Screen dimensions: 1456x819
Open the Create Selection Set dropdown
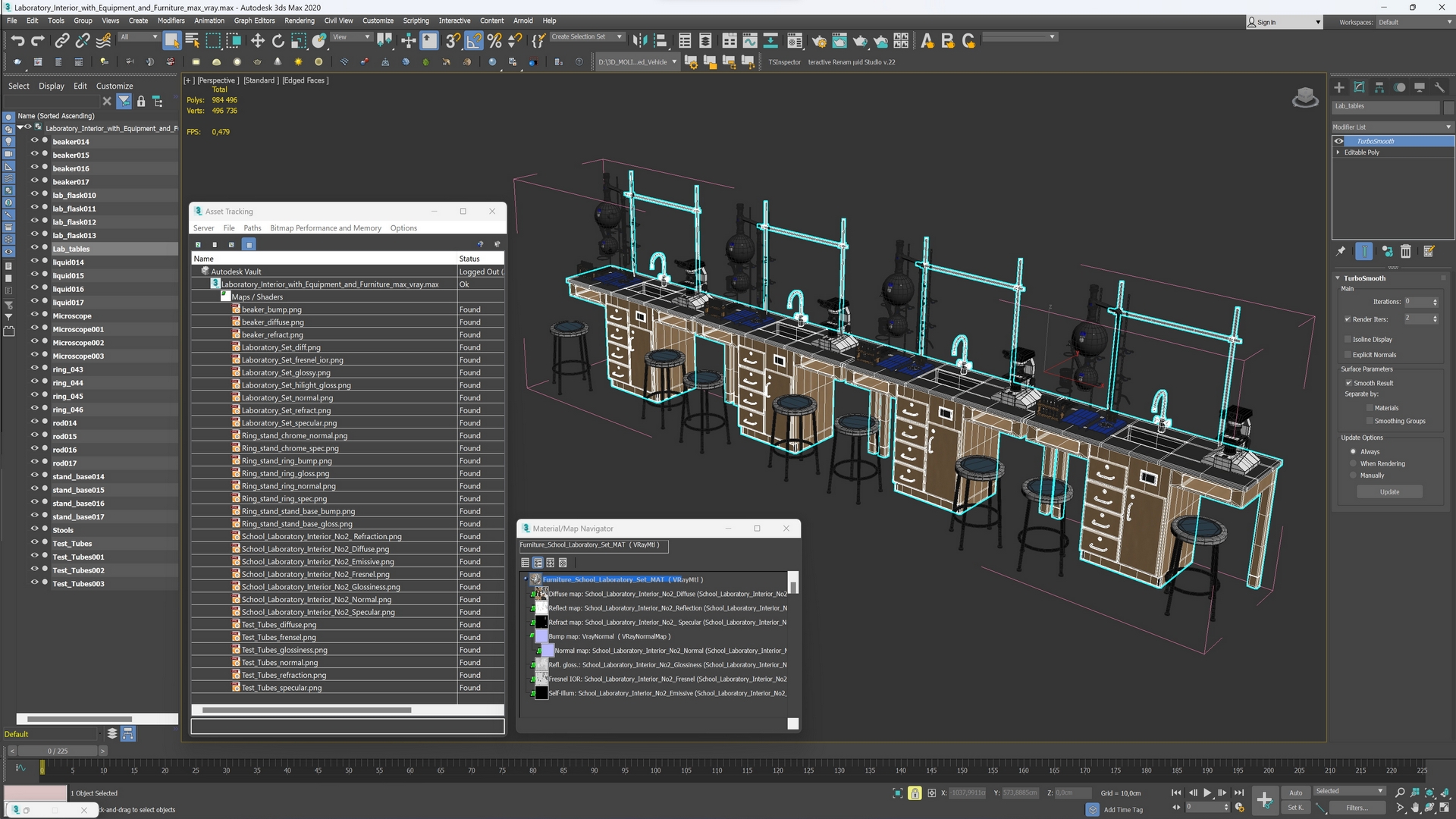click(x=587, y=36)
